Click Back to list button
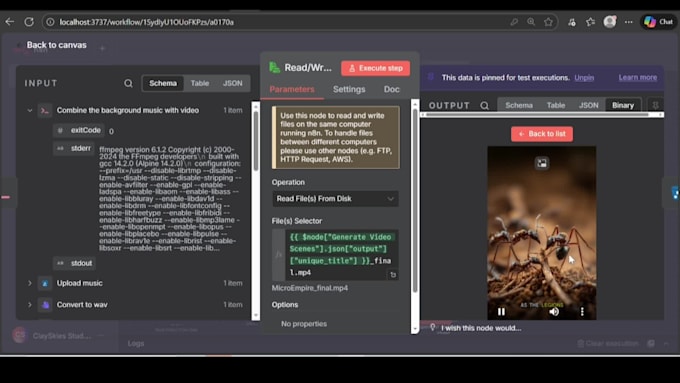 [542, 134]
